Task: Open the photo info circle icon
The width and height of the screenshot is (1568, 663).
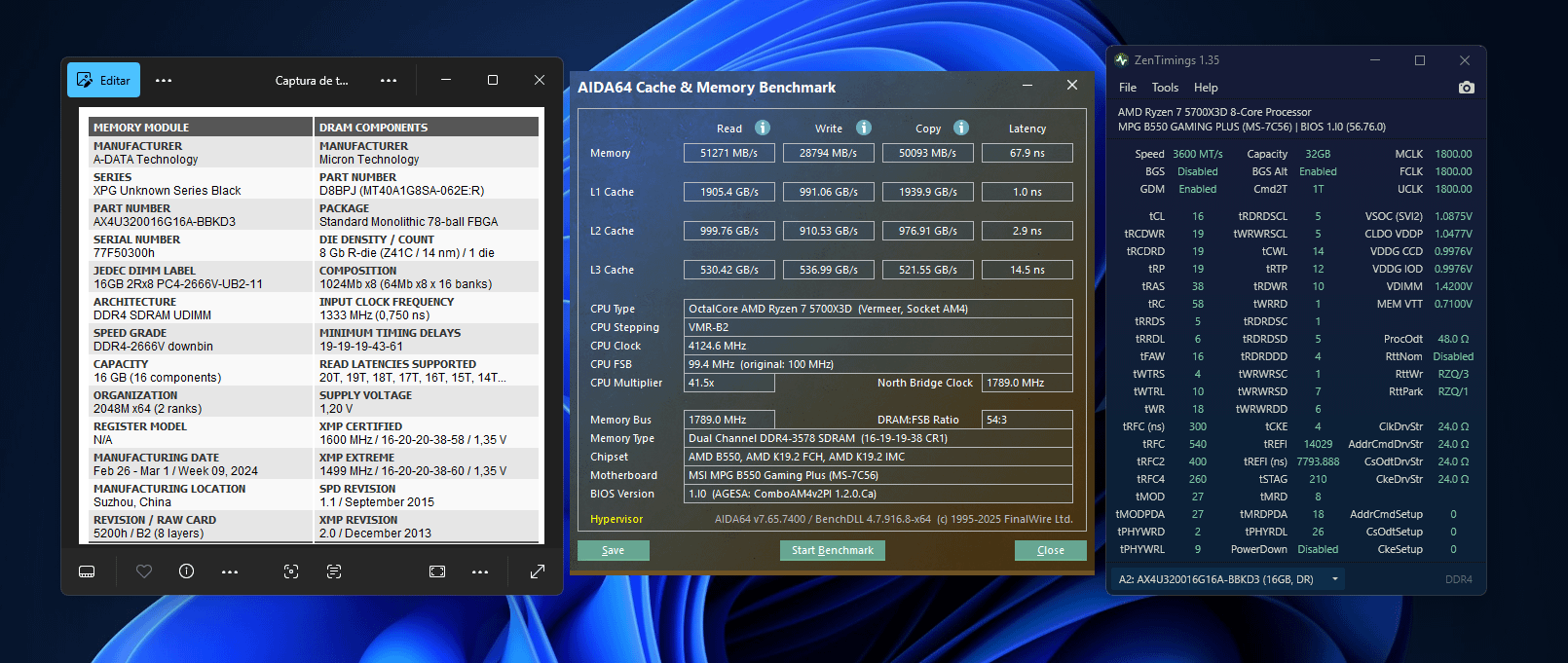Action: point(187,571)
